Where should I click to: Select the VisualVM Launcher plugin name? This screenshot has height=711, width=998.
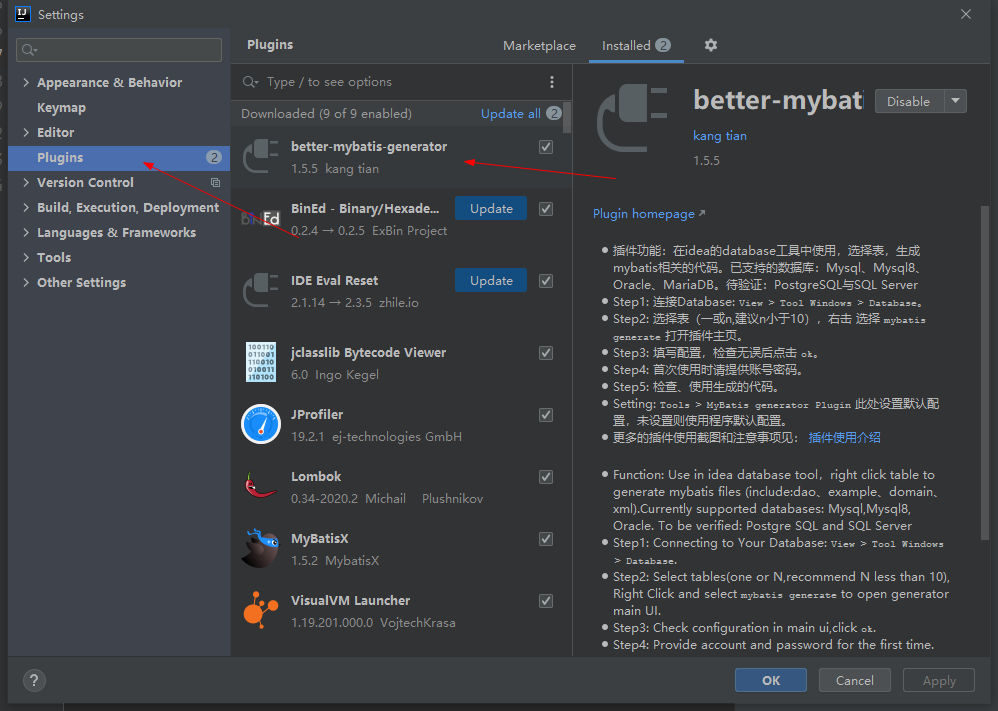coord(350,600)
